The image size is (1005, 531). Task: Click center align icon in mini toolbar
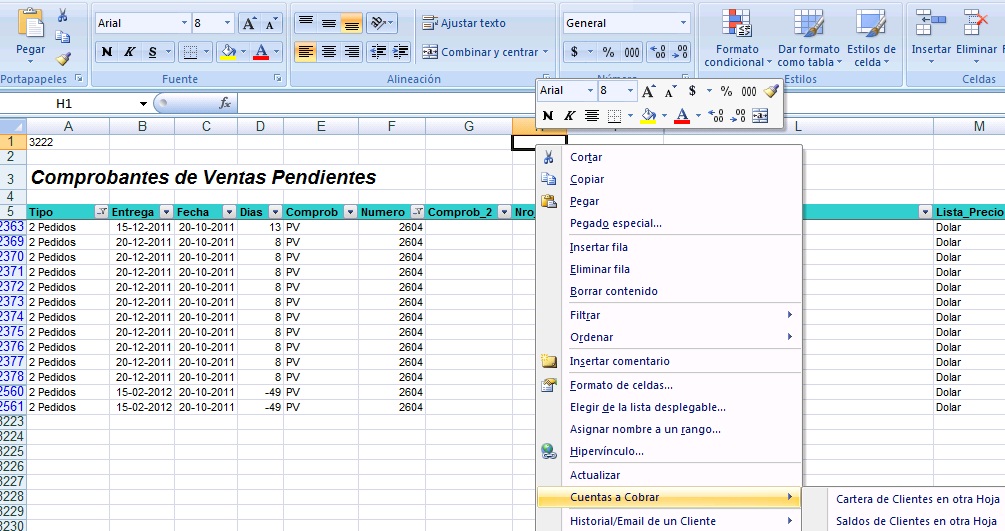[592, 116]
